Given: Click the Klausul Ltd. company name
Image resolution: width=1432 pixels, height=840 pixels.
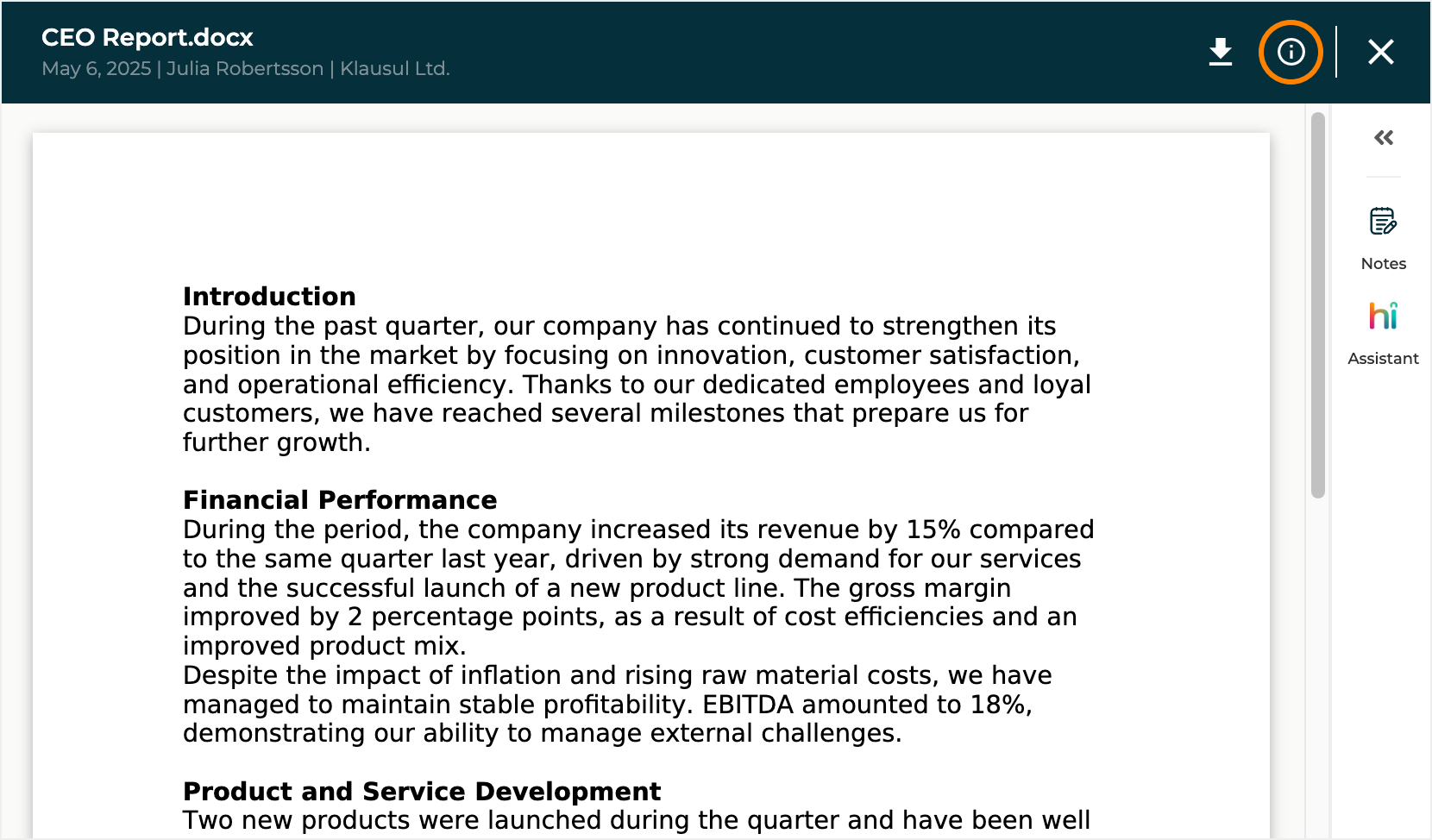Looking at the screenshot, I should [395, 69].
